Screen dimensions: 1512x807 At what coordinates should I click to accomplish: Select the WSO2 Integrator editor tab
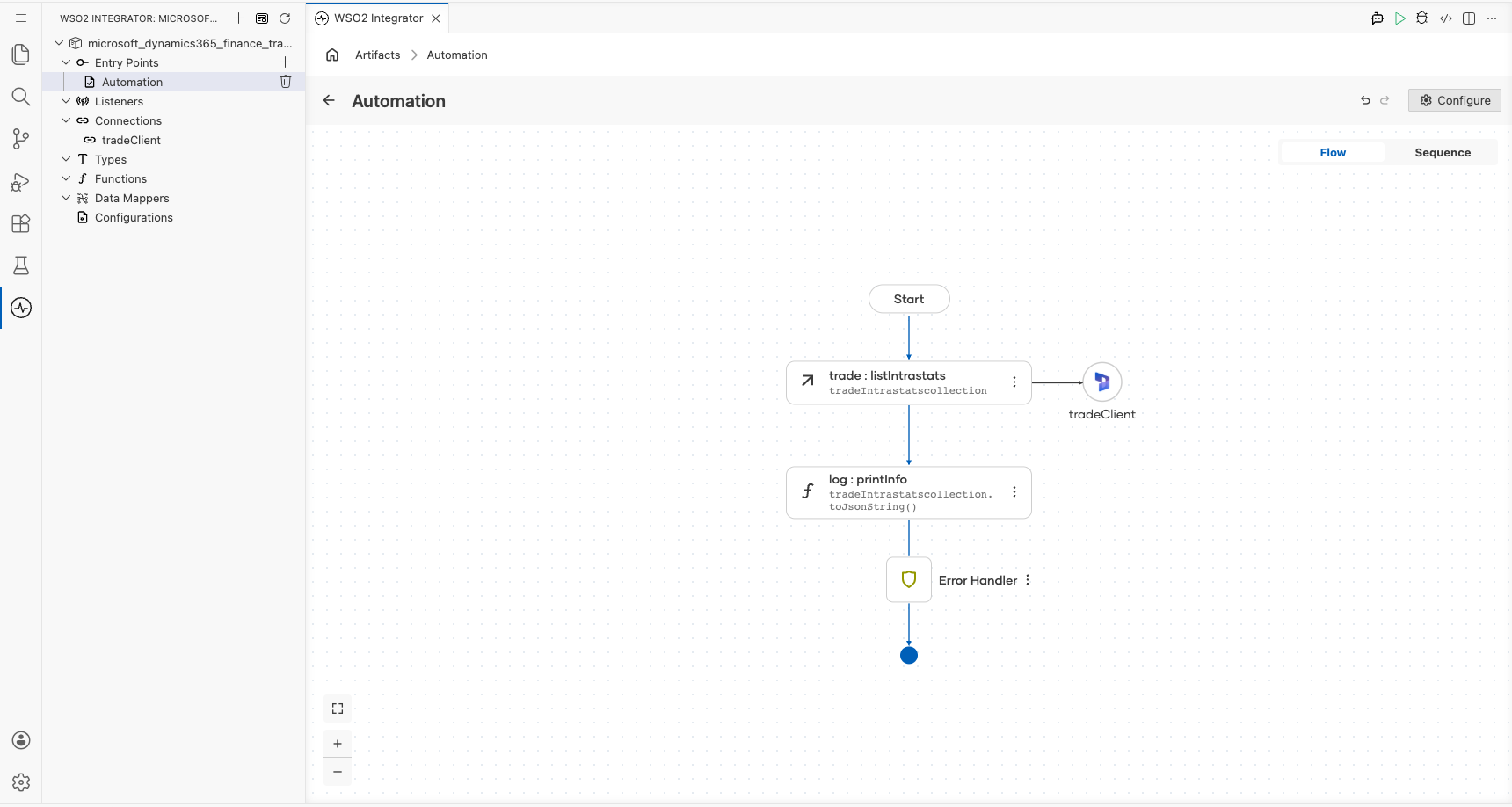378,18
